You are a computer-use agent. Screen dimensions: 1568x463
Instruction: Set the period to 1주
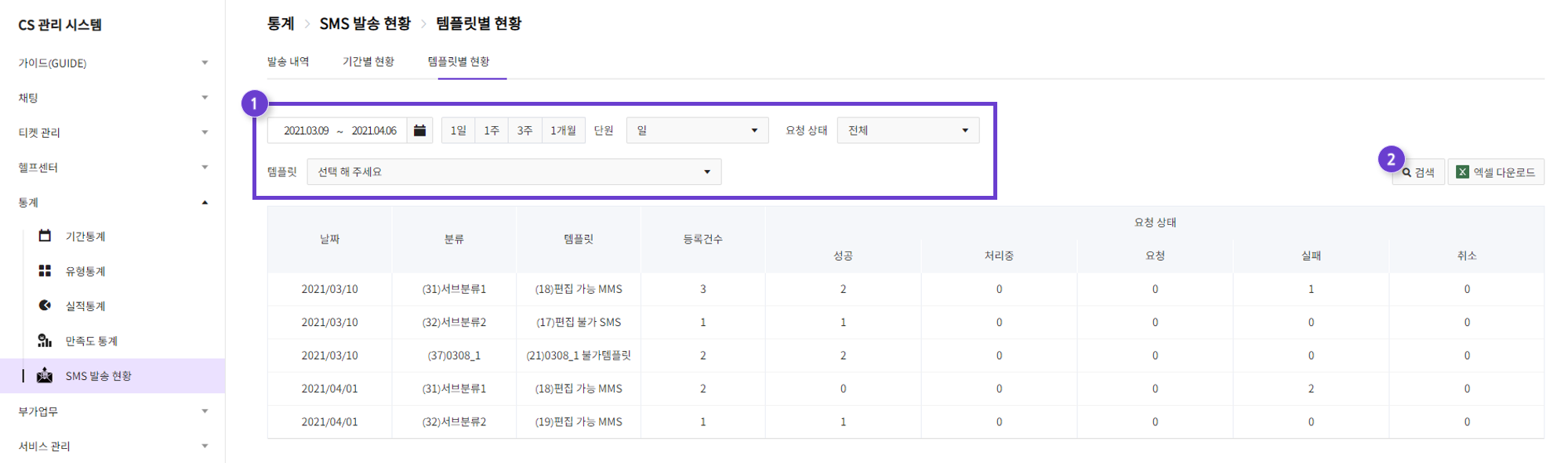(492, 130)
